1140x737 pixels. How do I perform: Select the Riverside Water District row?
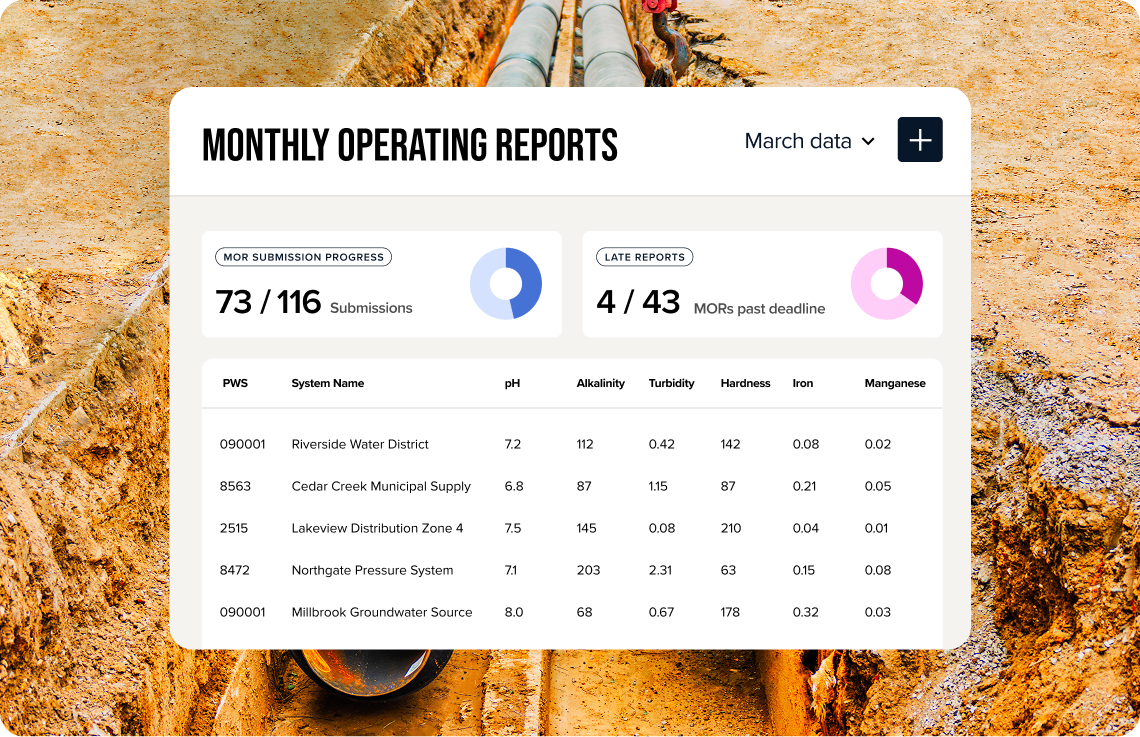coord(360,444)
